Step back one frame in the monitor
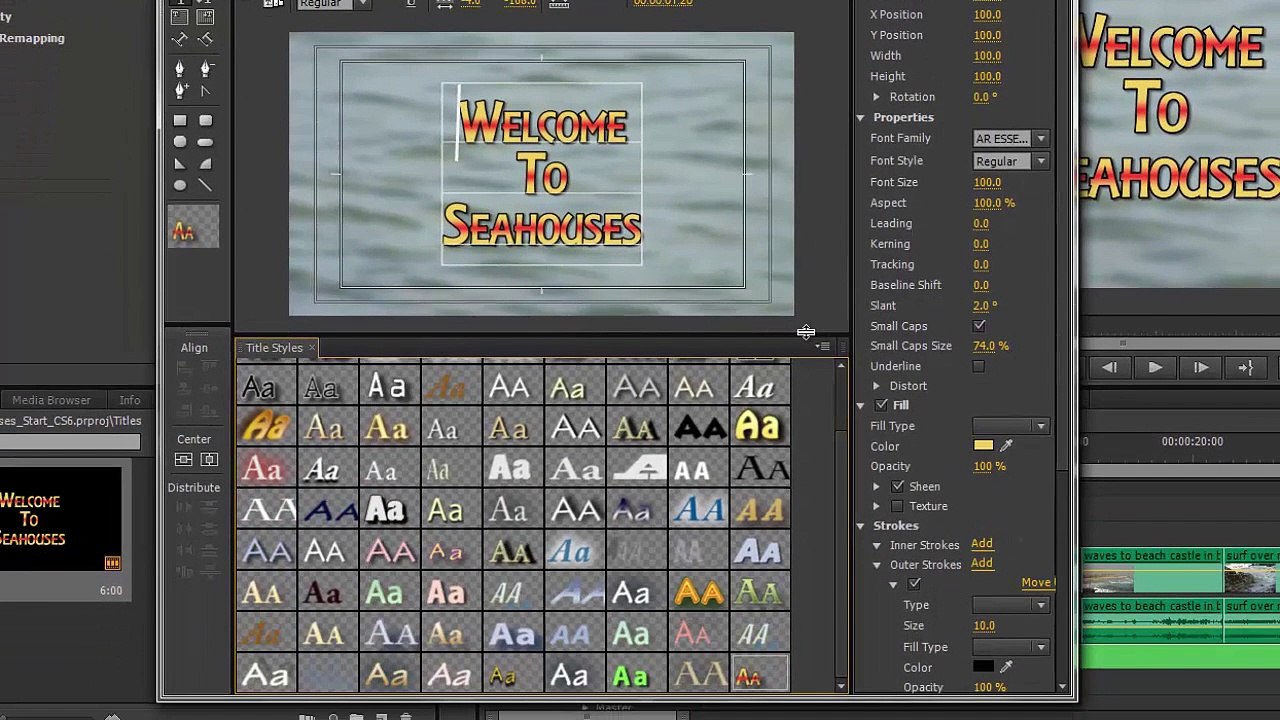This screenshot has height=720, width=1280. click(x=1109, y=368)
